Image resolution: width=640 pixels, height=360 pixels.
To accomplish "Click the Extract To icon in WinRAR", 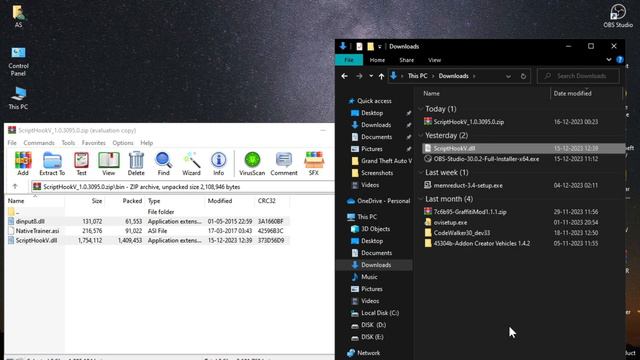I will 52,164.
